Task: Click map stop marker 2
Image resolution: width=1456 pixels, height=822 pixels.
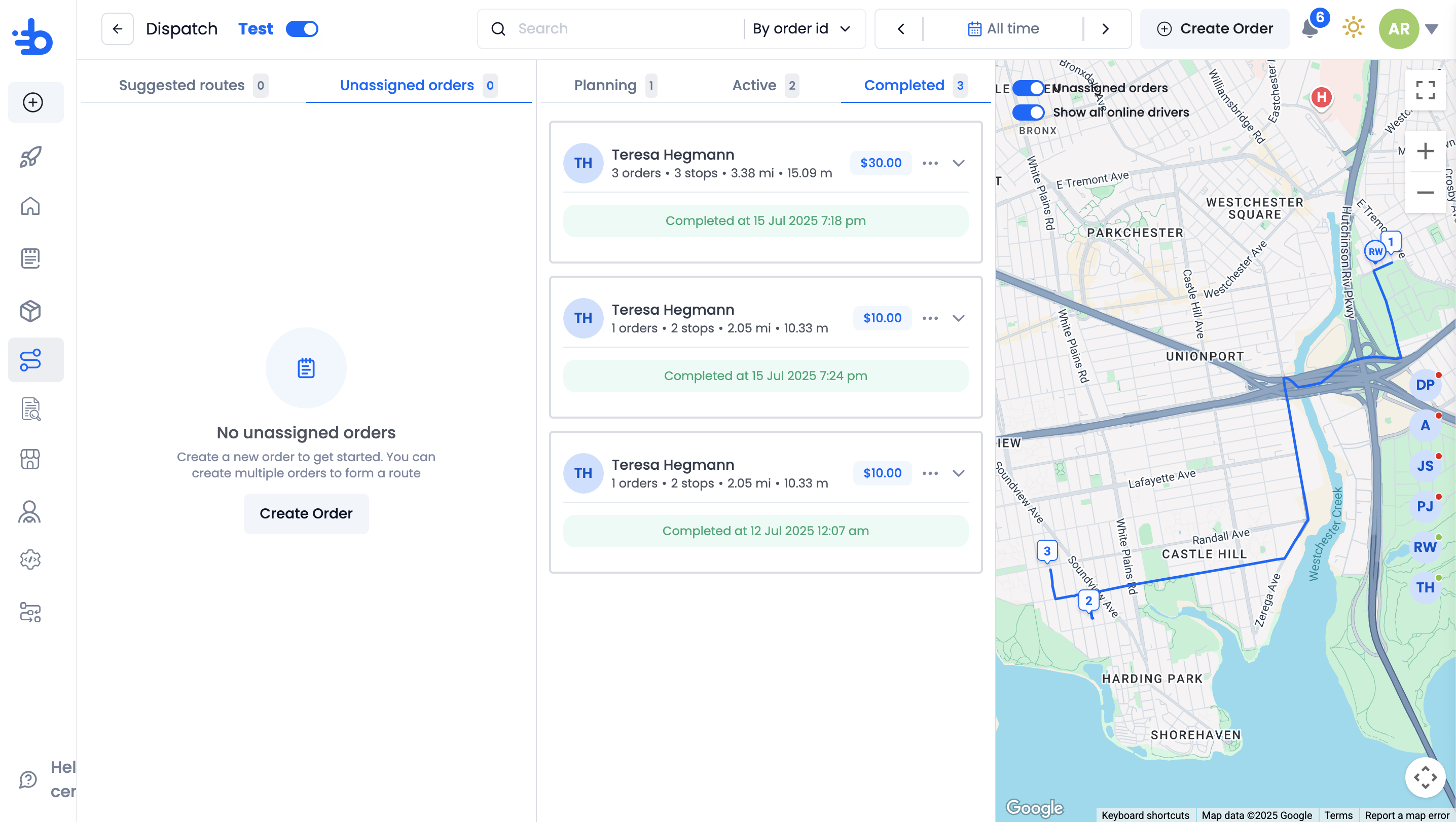Action: click(1088, 602)
